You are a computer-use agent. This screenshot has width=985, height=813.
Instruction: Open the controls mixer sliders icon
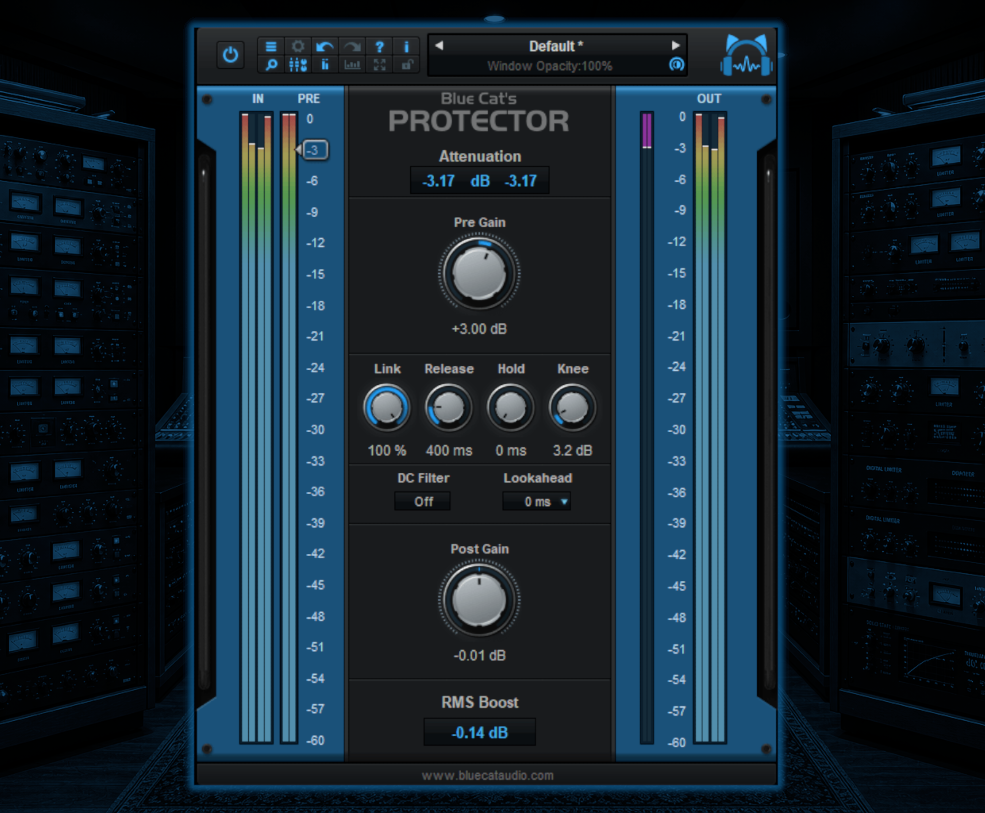[x=298, y=64]
